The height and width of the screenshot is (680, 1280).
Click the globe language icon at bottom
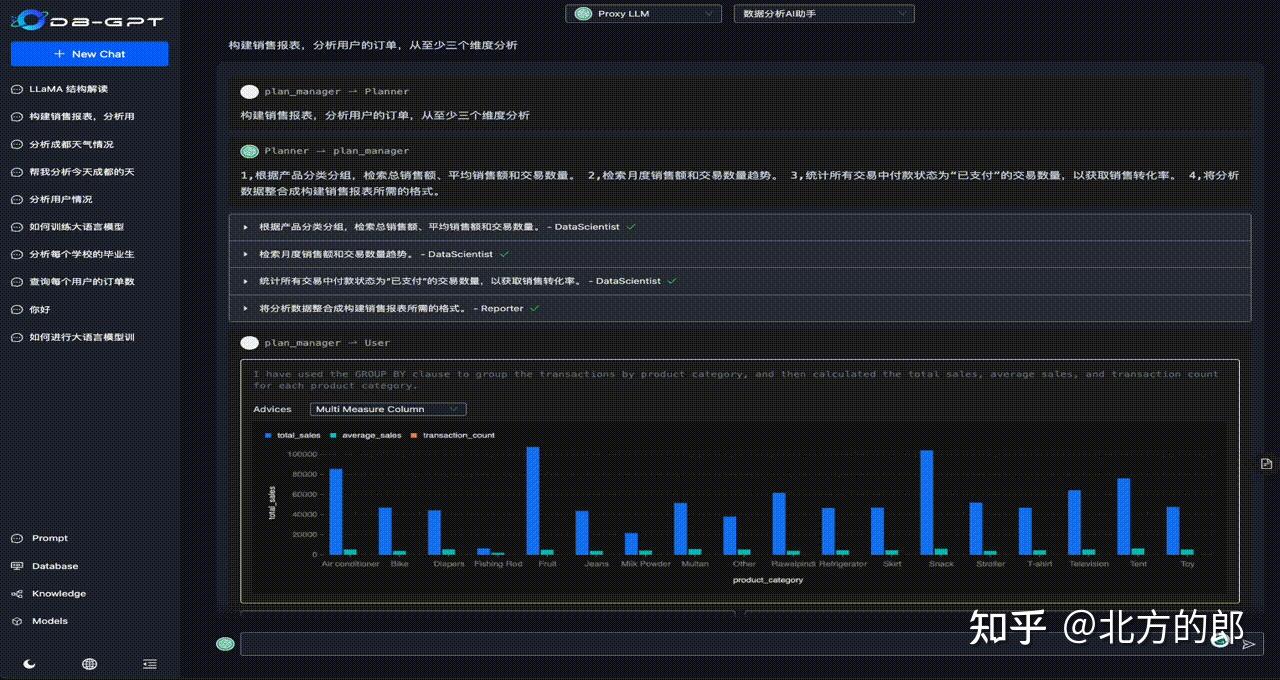90,663
